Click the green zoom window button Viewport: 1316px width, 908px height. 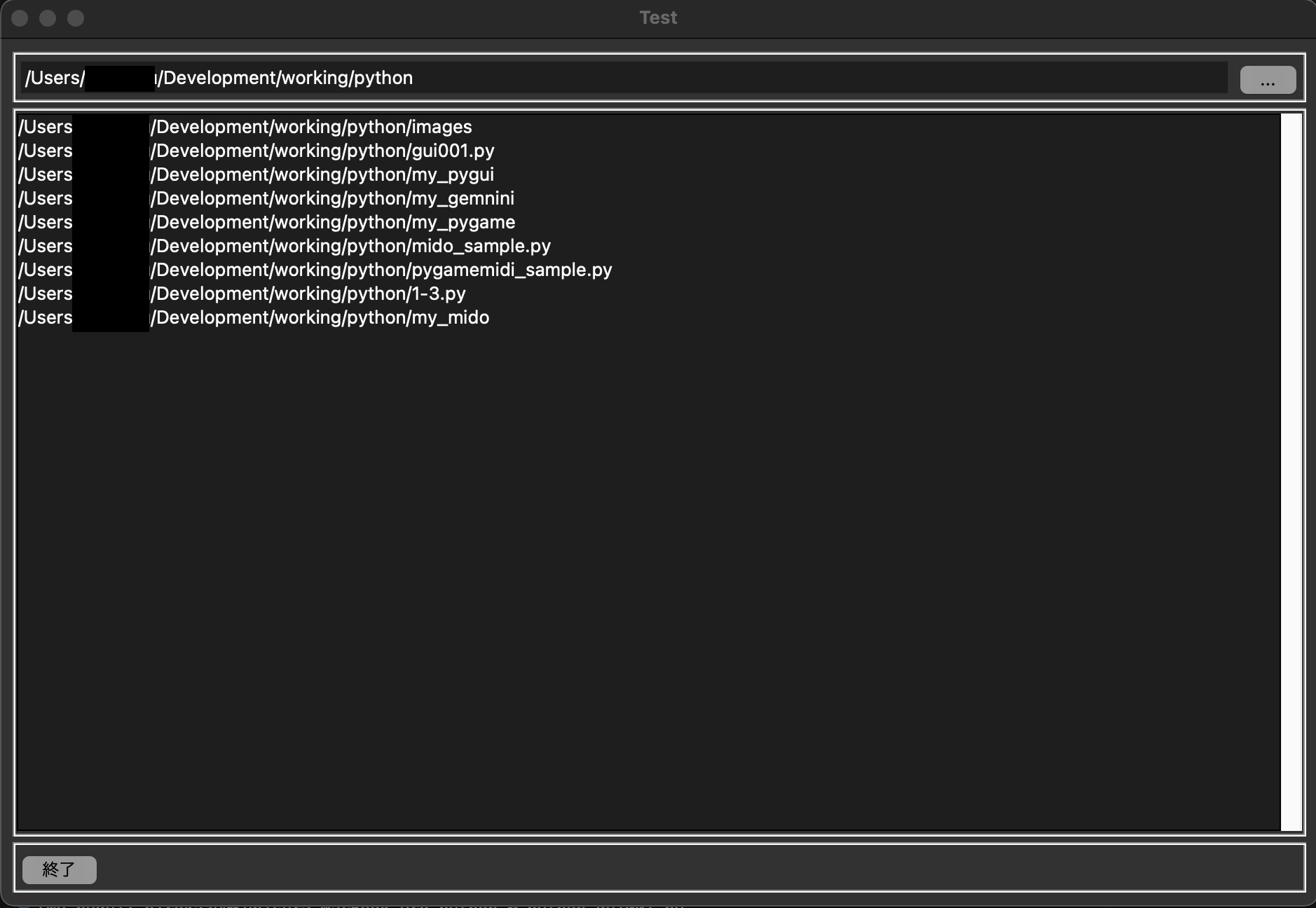tap(76, 18)
